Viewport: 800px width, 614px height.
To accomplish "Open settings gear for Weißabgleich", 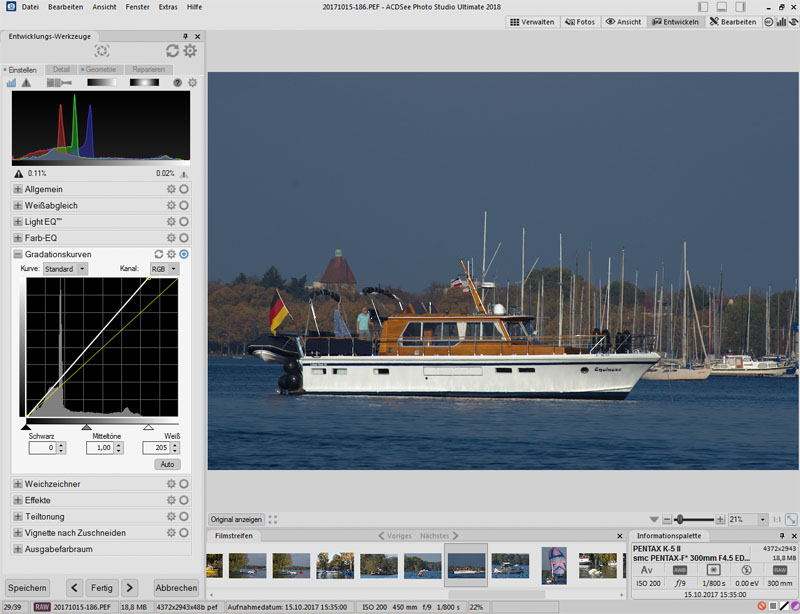I will click(171, 205).
